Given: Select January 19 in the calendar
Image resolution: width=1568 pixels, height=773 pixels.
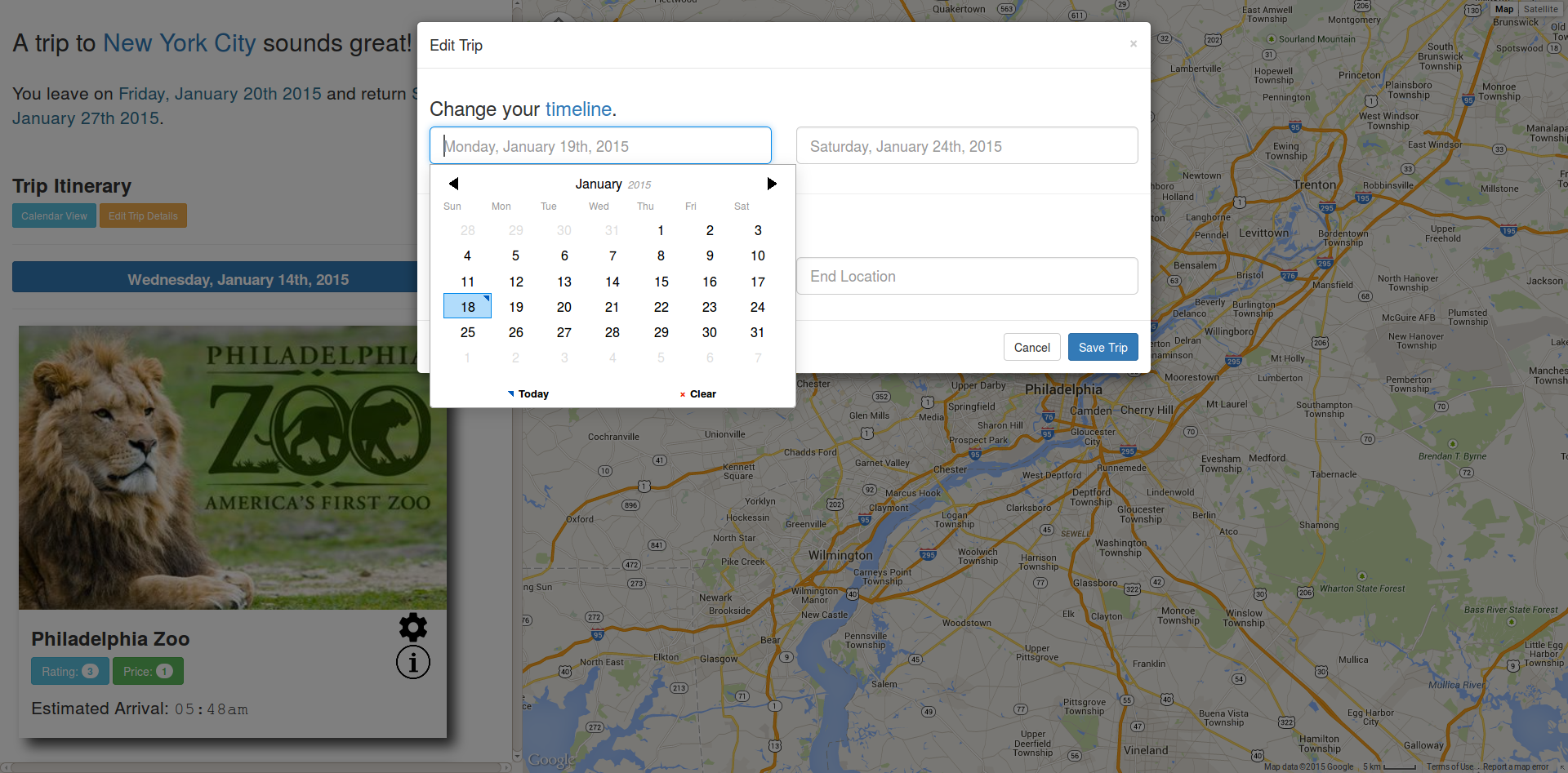Looking at the screenshot, I should [x=516, y=307].
